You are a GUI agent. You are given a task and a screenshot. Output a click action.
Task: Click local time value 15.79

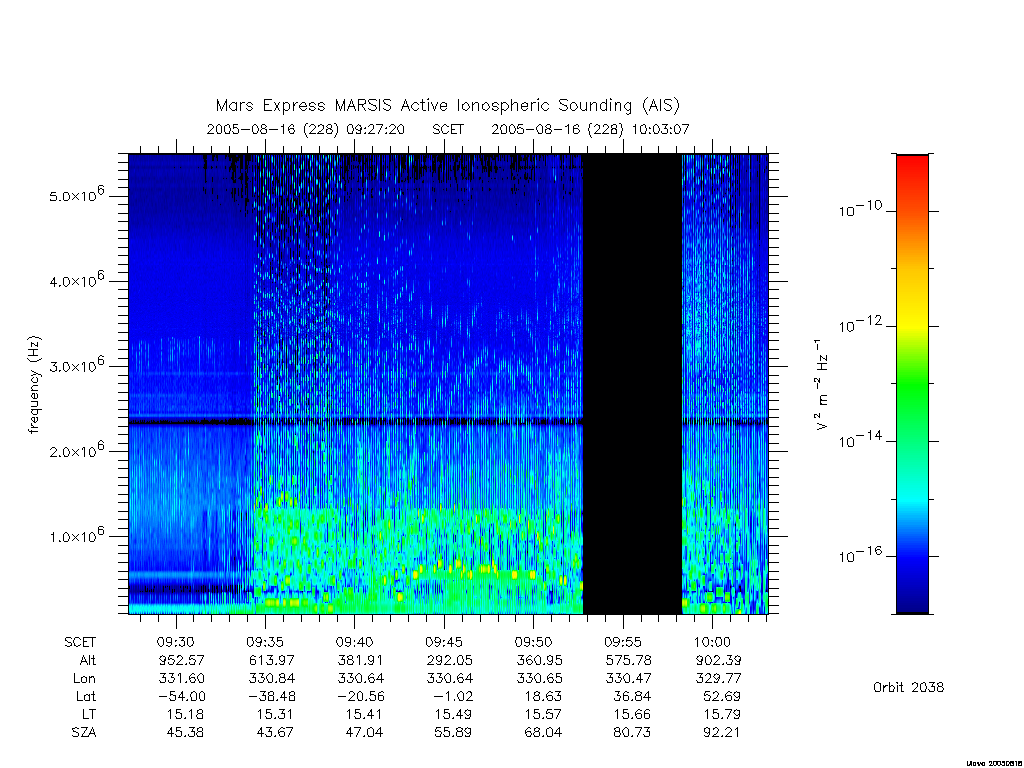(722, 714)
